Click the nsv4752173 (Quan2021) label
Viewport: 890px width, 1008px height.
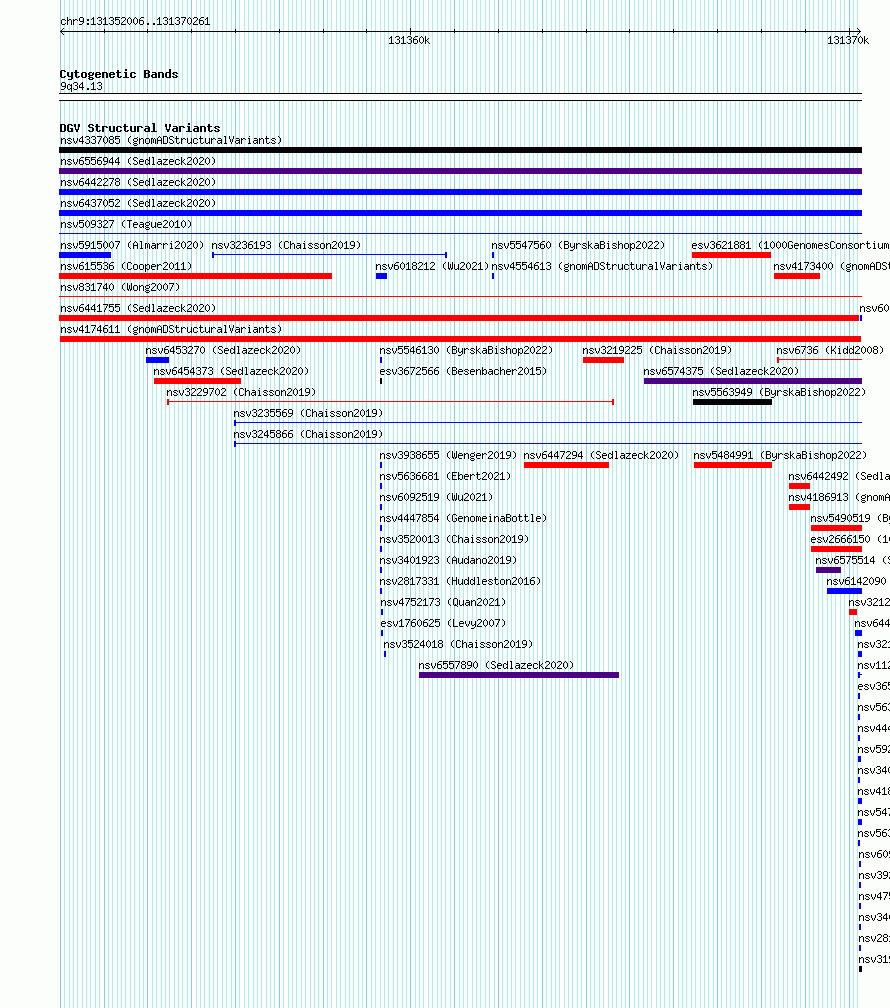click(443, 602)
